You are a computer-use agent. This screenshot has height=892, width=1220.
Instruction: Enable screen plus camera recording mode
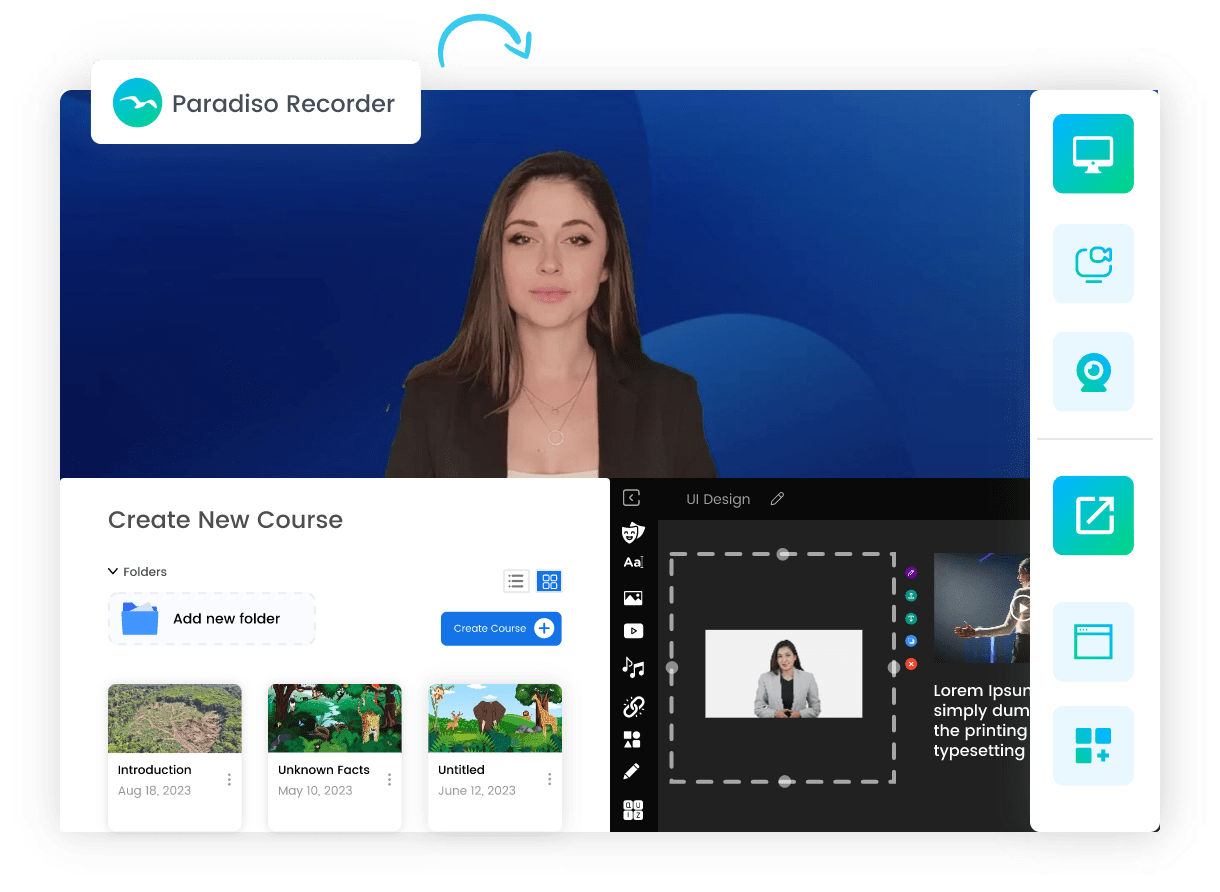click(x=1093, y=263)
